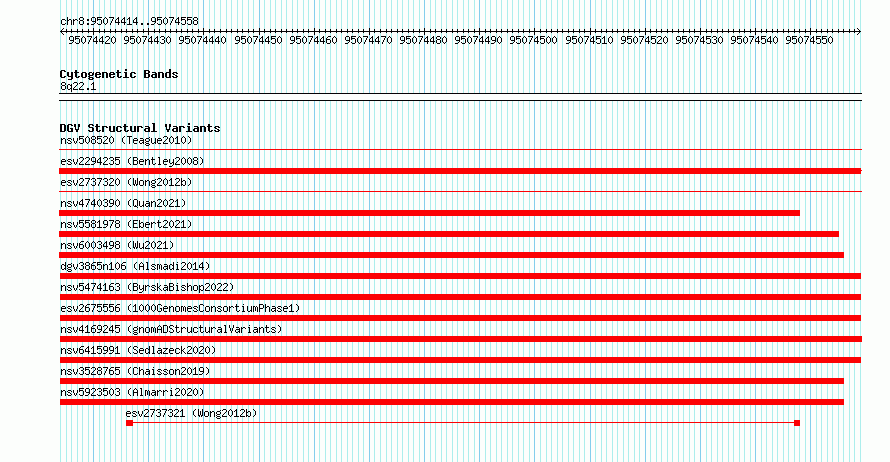Click ruler position 95074550

[809, 40]
